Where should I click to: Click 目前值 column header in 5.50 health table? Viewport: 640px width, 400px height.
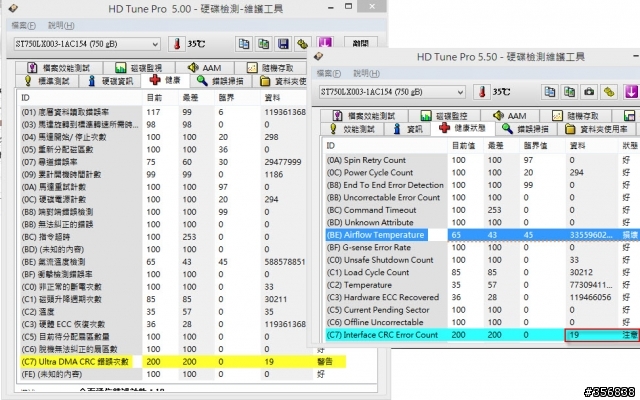point(466,146)
